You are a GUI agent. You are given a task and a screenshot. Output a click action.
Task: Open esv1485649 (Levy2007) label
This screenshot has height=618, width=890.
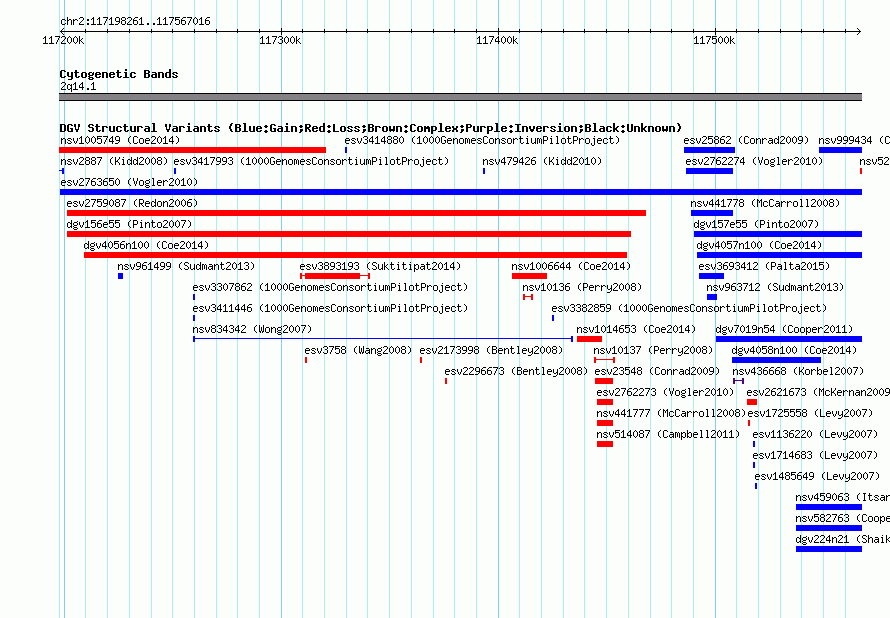[x=817, y=476]
